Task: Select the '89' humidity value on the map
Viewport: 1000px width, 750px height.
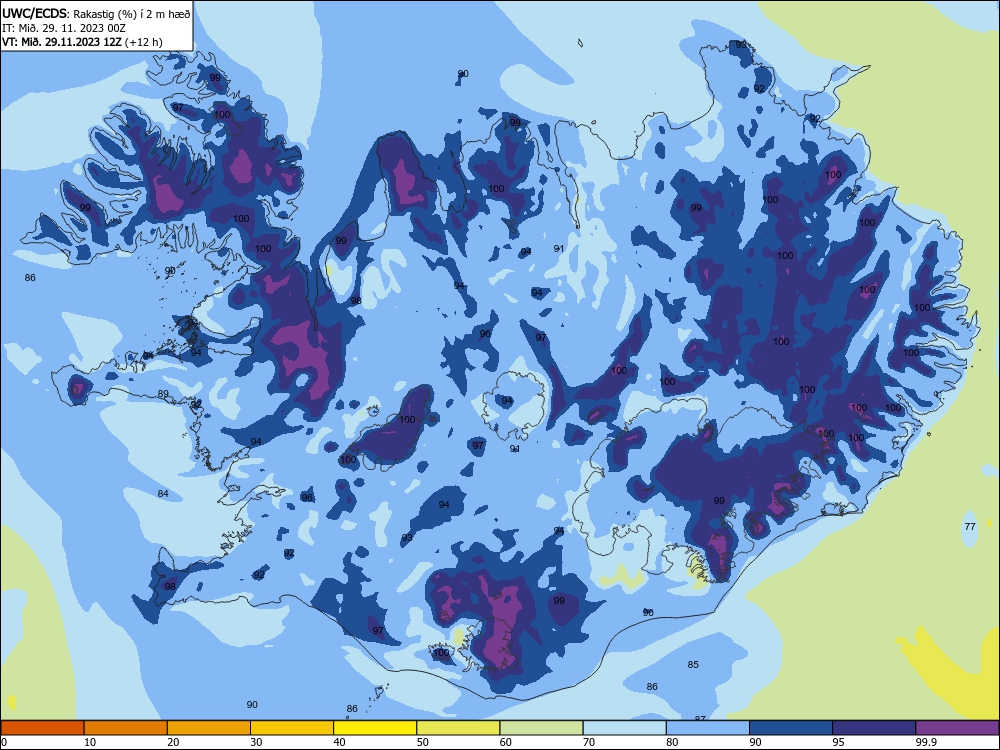Action: (163, 393)
